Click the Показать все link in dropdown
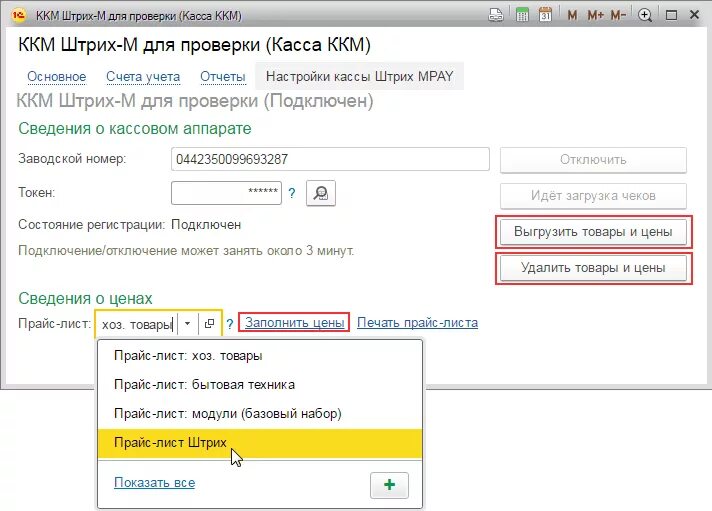The height and width of the screenshot is (511, 712). pyautogui.click(x=154, y=482)
